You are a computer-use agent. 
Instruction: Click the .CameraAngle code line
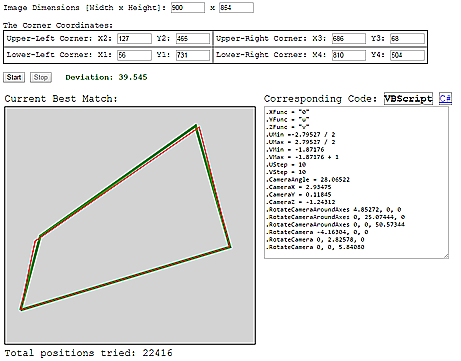click(x=308, y=180)
